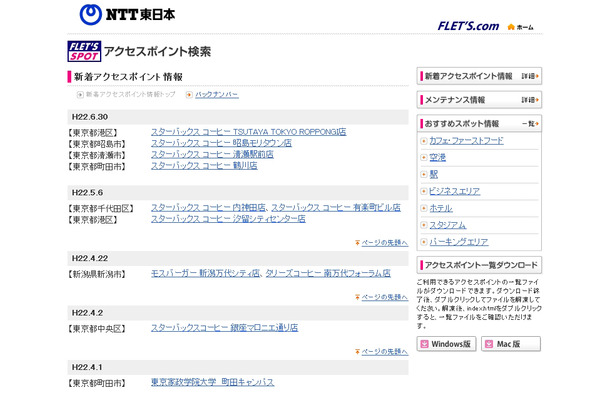Image resolution: width=610 pixels, height=400 pixels.
Task: Open 詳細 arrow for 新着アクセスポイント情報 sidebar
Action: pos(530,76)
